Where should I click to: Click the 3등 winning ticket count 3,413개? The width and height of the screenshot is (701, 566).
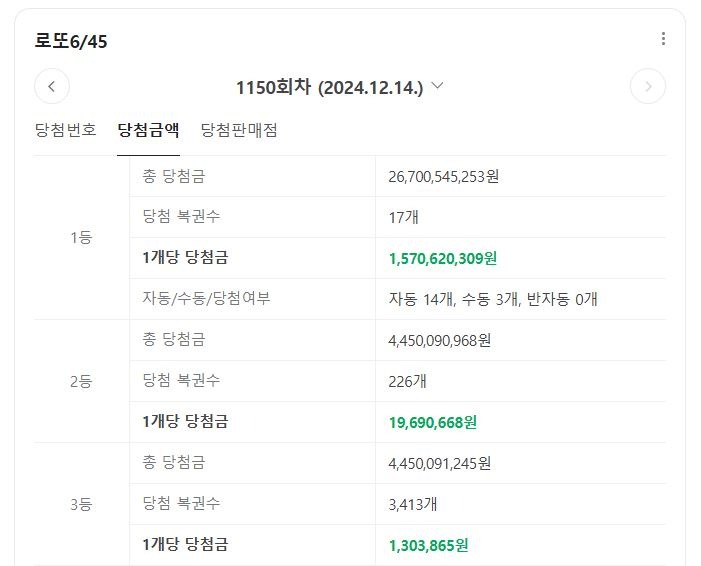click(413, 505)
